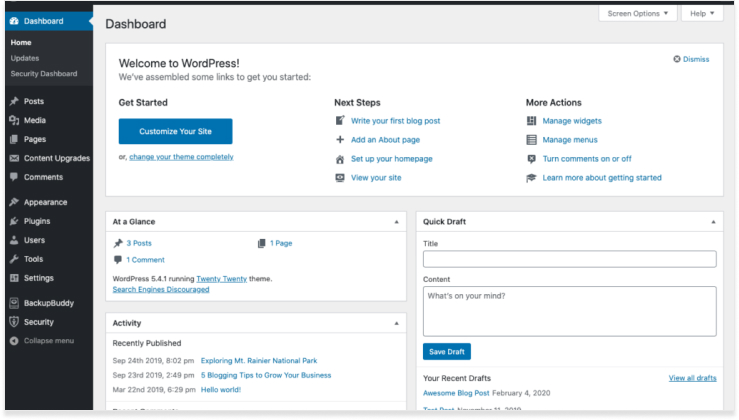Click the Appearance paintbrush icon
This screenshot has width=739, height=420.
14,202
